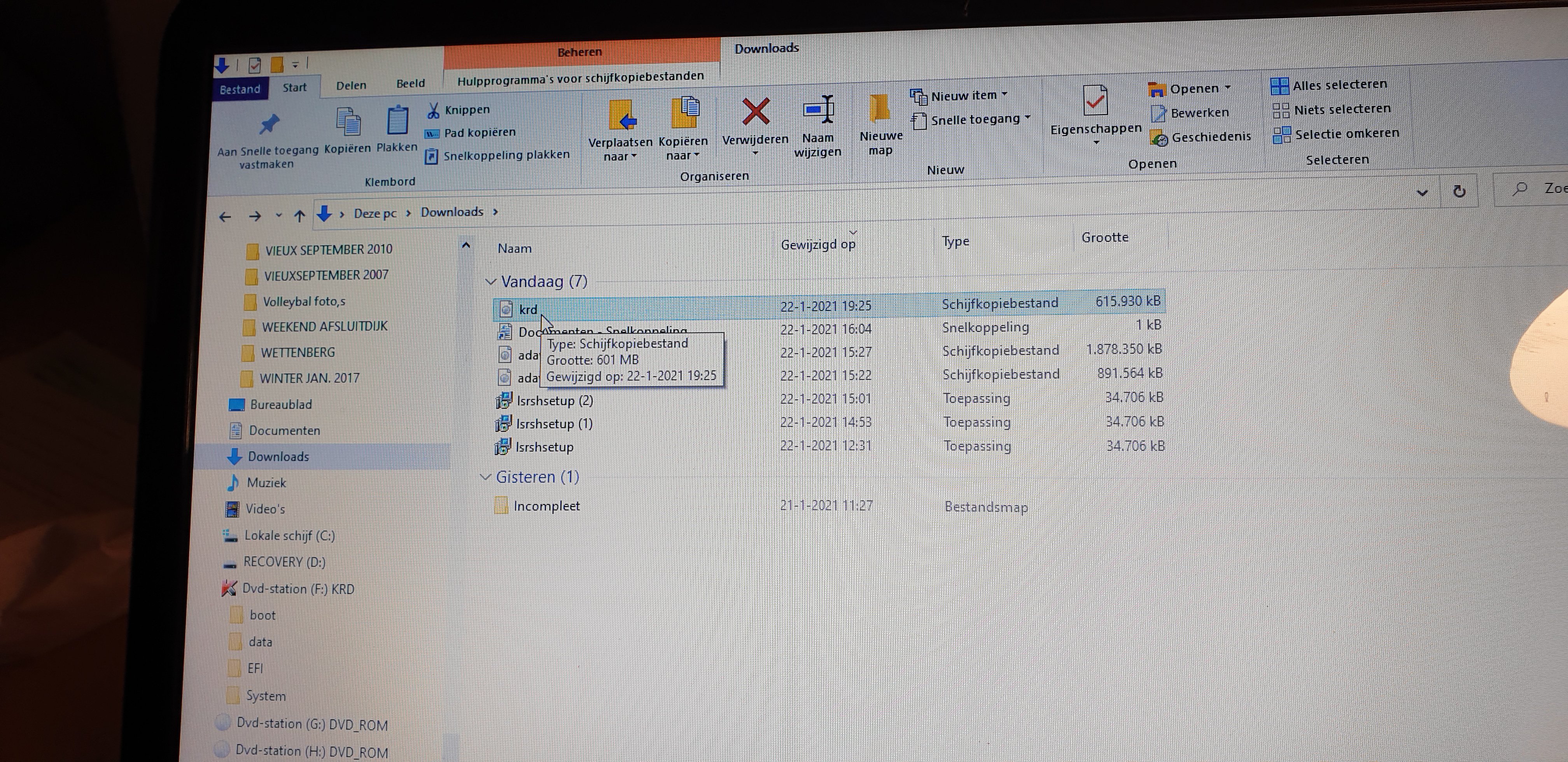Click the Plakken clipboard icon
This screenshot has width=1568, height=762.
click(x=397, y=120)
